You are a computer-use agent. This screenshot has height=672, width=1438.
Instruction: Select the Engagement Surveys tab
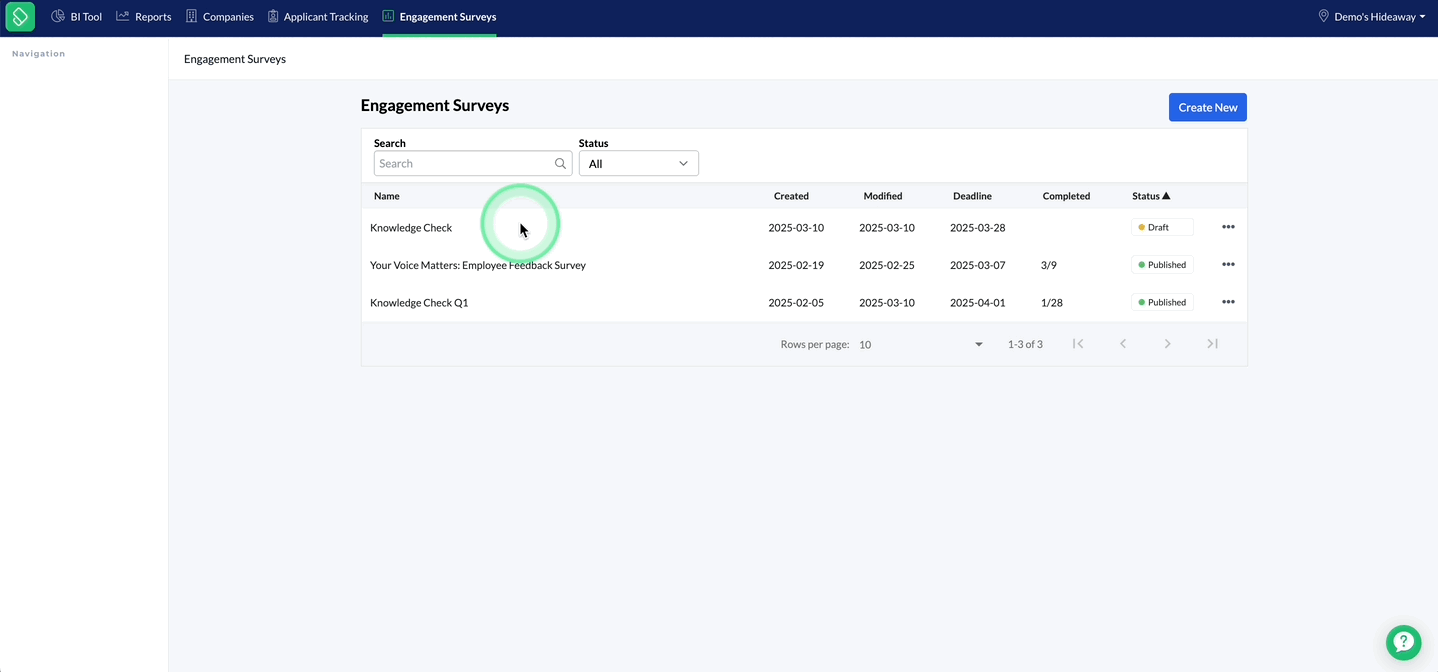pyautogui.click(x=439, y=17)
